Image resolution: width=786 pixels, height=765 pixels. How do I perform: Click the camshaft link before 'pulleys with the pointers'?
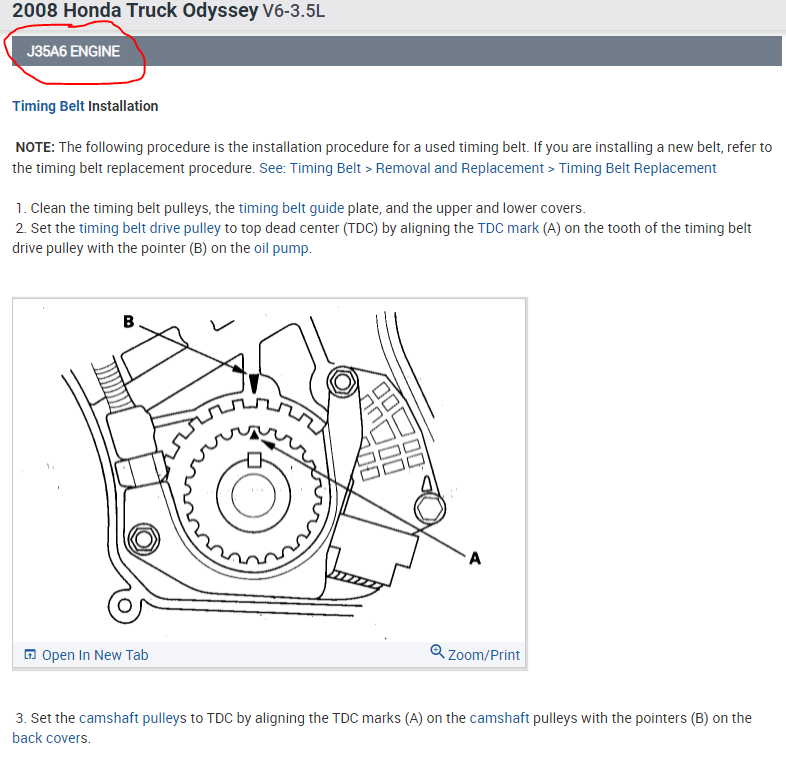coord(499,718)
